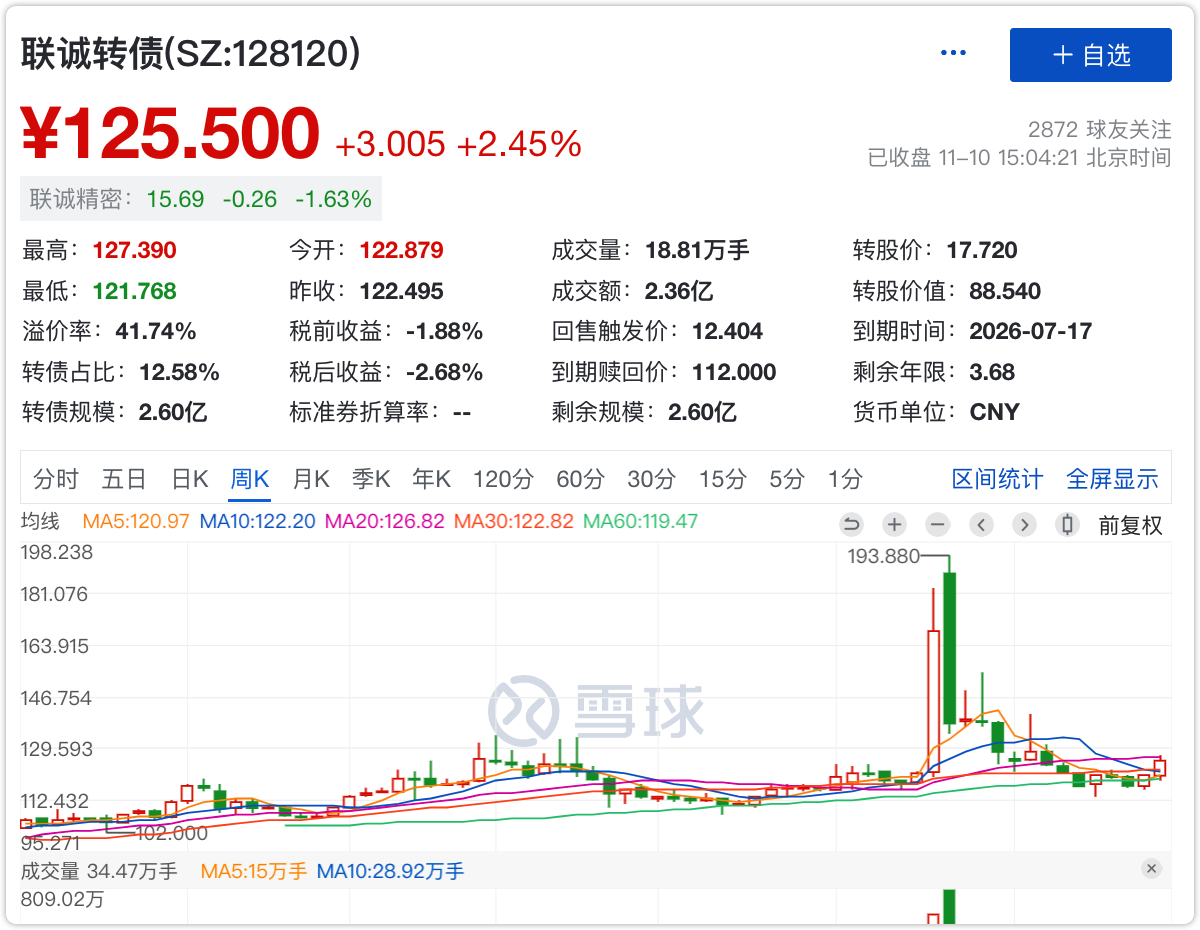Select the 60分 interval tab

[580, 479]
